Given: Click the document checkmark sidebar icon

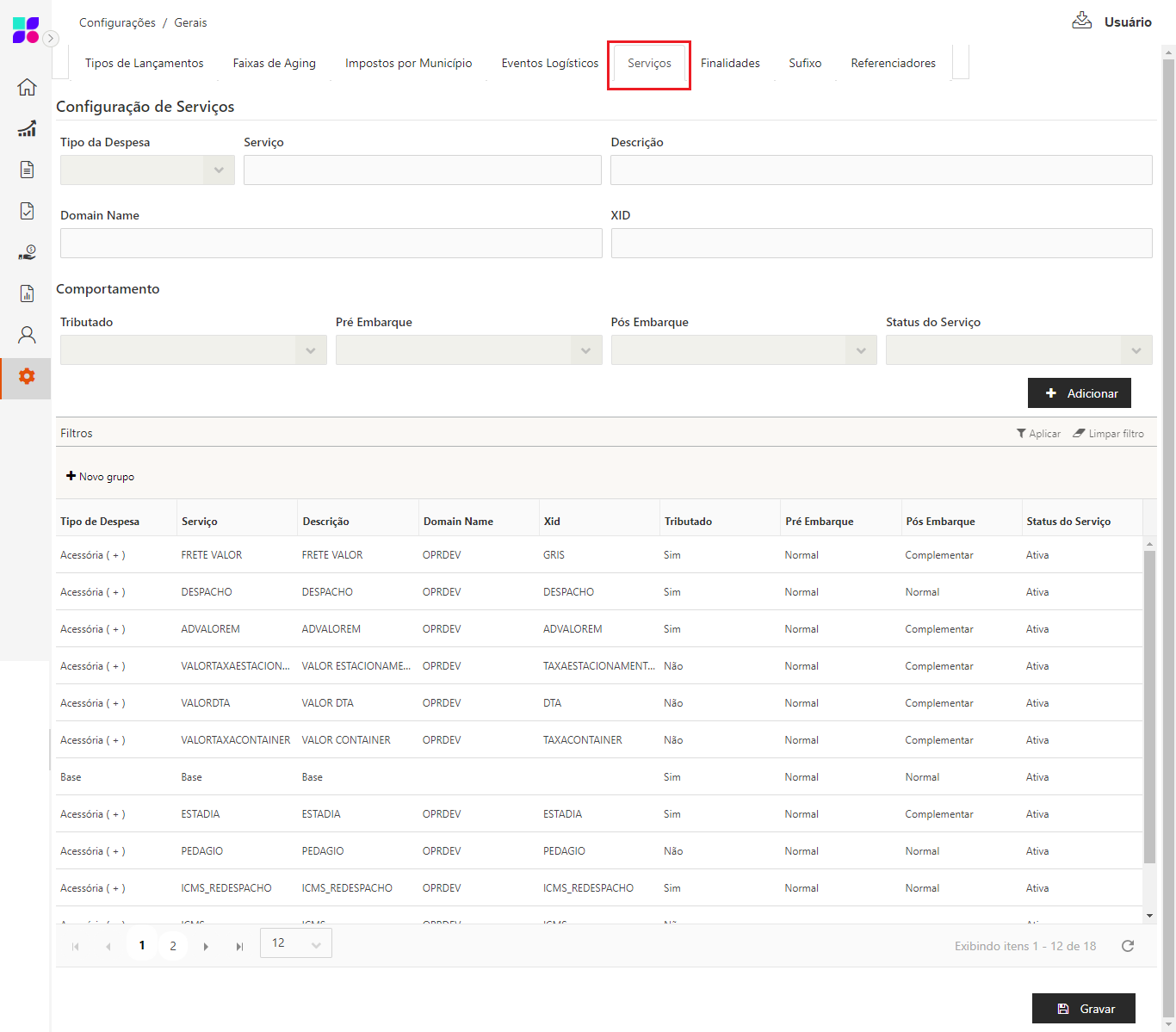Looking at the screenshot, I should tap(27, 211).
